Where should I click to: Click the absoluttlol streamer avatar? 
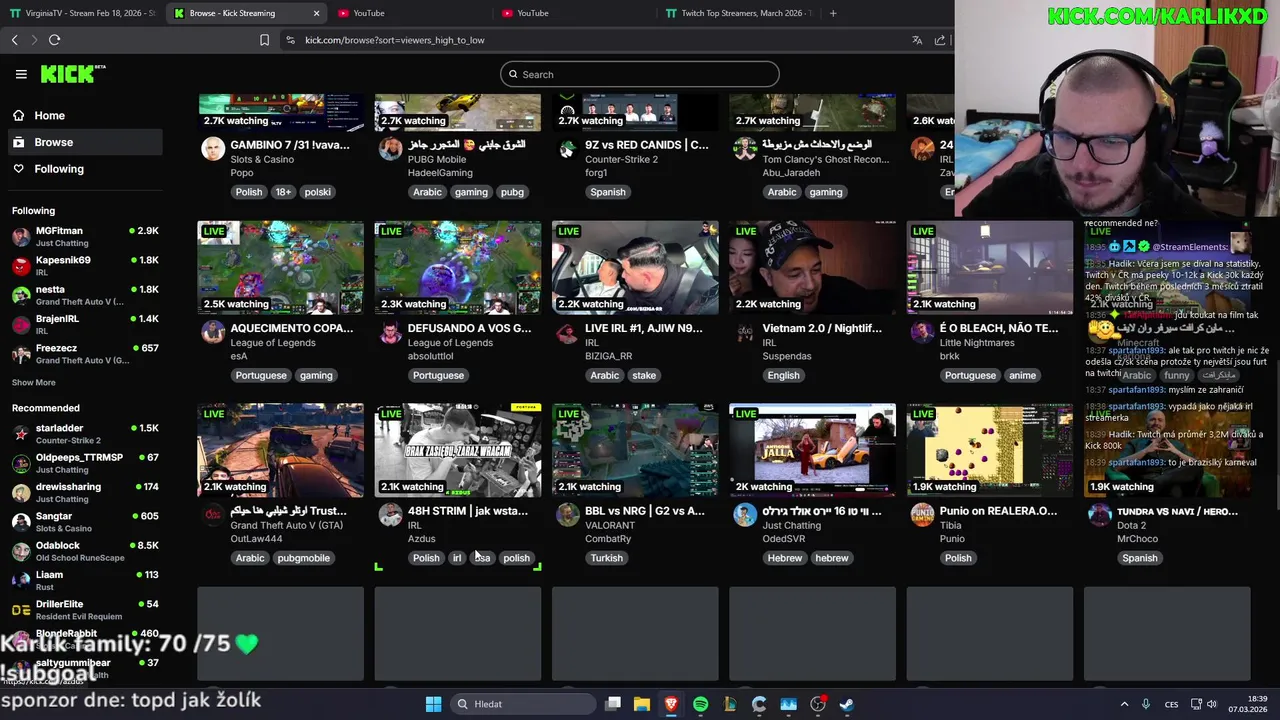390,333
